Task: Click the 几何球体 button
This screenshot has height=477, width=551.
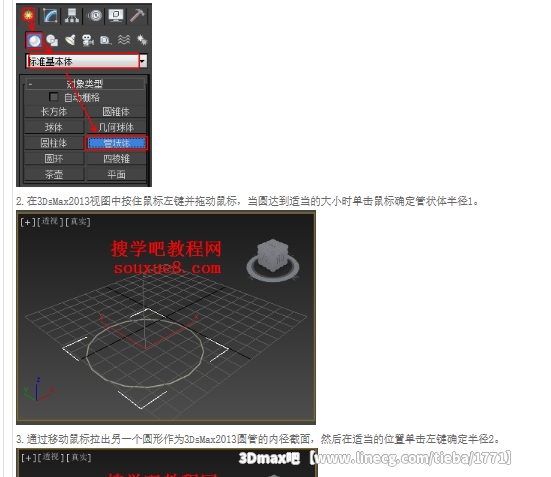Action: click(x=116, y=127)
